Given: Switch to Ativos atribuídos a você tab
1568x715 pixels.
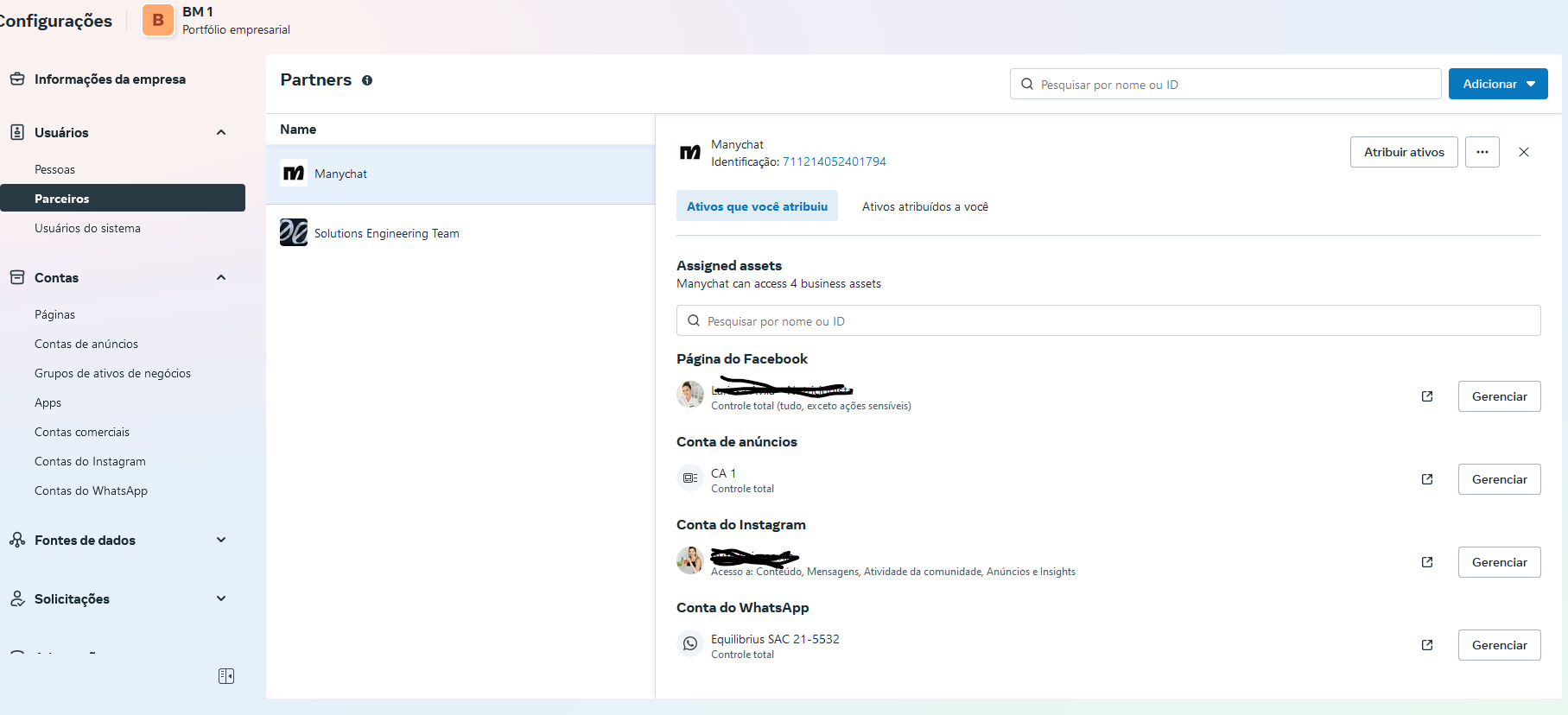Looking at the screenshot, I should click(925, 206).
